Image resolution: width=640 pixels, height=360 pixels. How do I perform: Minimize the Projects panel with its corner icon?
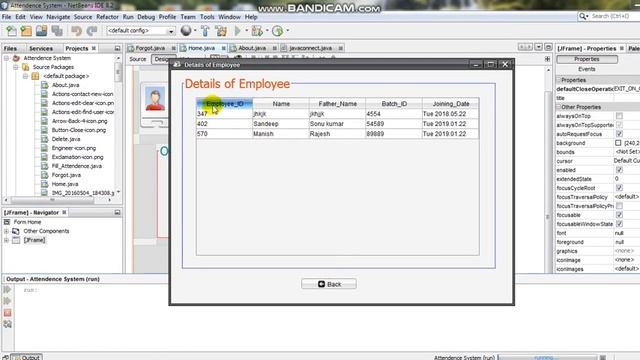(x=117, y=48)
